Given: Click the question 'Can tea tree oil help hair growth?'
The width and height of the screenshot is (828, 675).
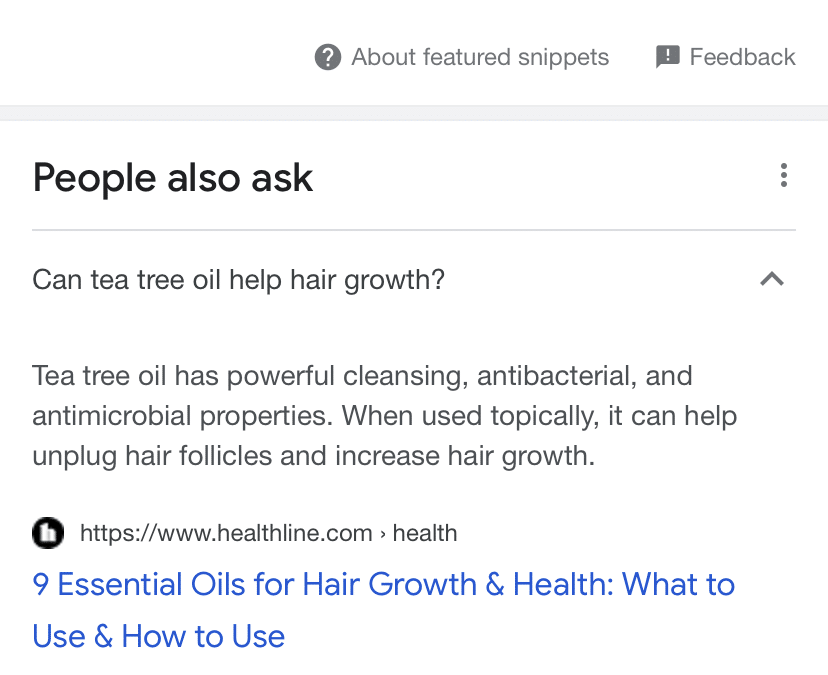Looking at the screenshot, I should [x=238, y=280].
